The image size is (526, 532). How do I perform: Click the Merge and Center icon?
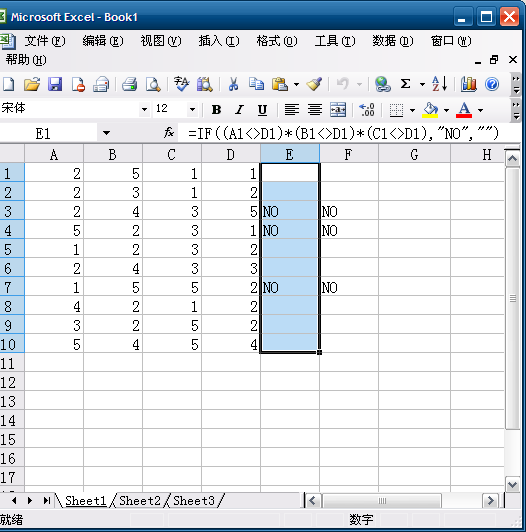pos(338,110)
